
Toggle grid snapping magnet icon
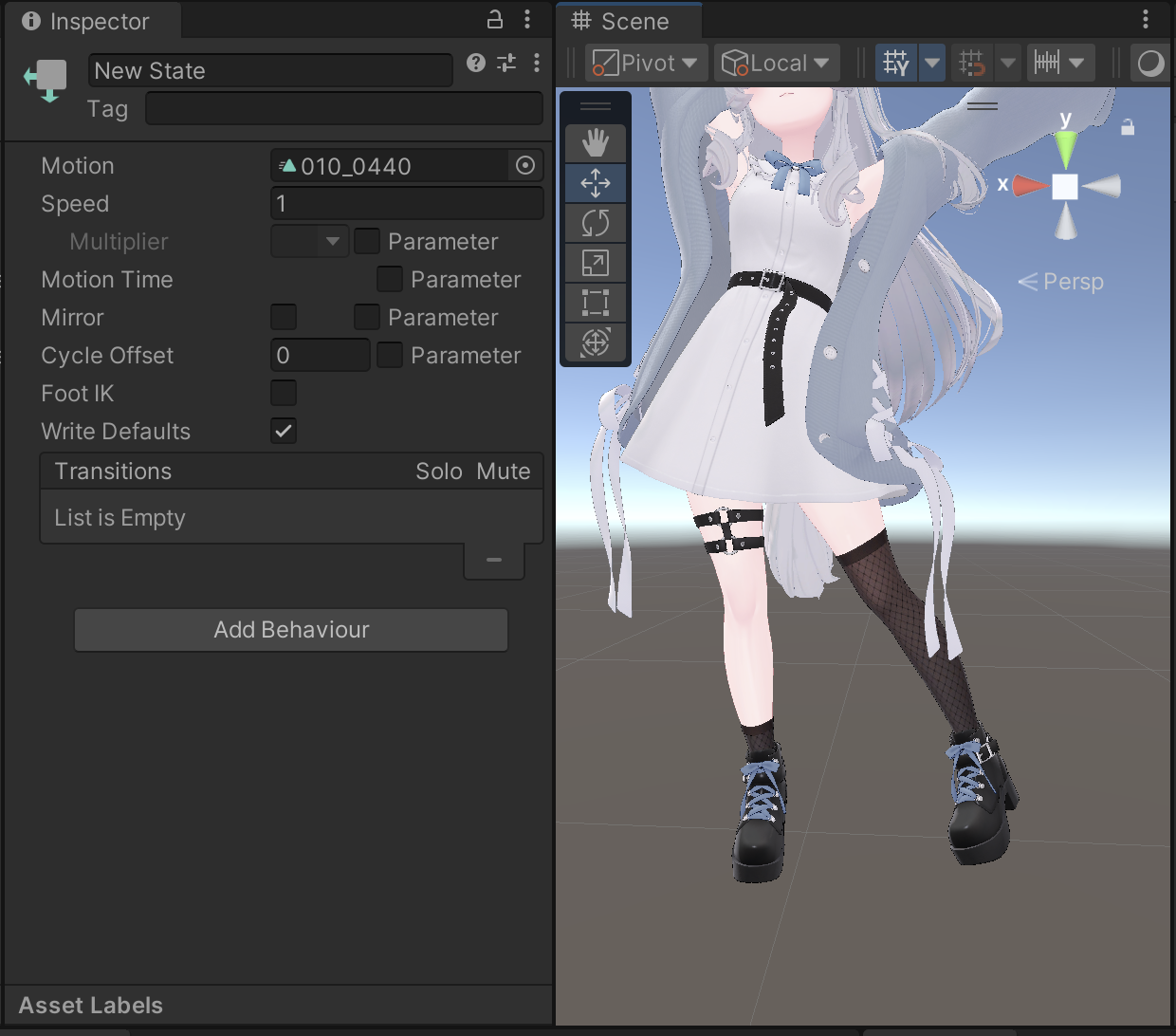click(972, 63)
